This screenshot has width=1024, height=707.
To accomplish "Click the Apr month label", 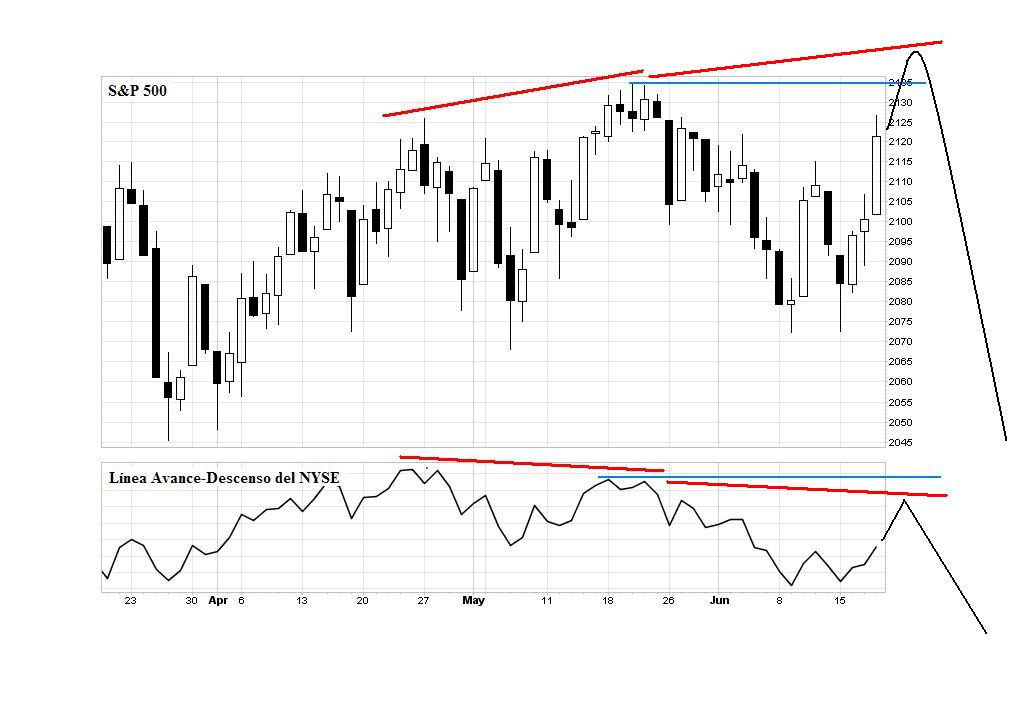I will (x=218, y=601).
